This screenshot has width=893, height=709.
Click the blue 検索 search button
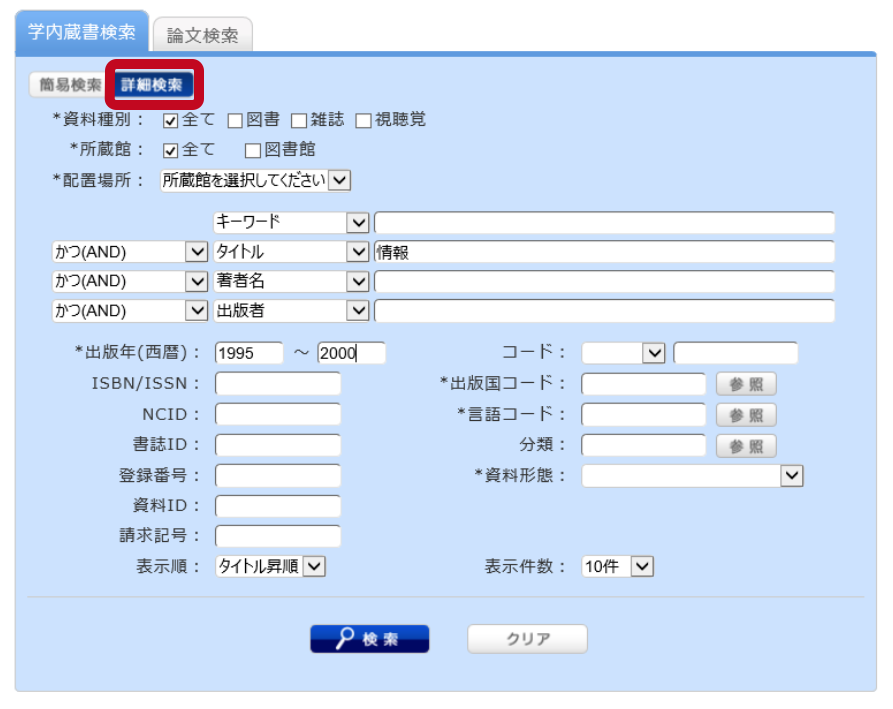(370, 639)
